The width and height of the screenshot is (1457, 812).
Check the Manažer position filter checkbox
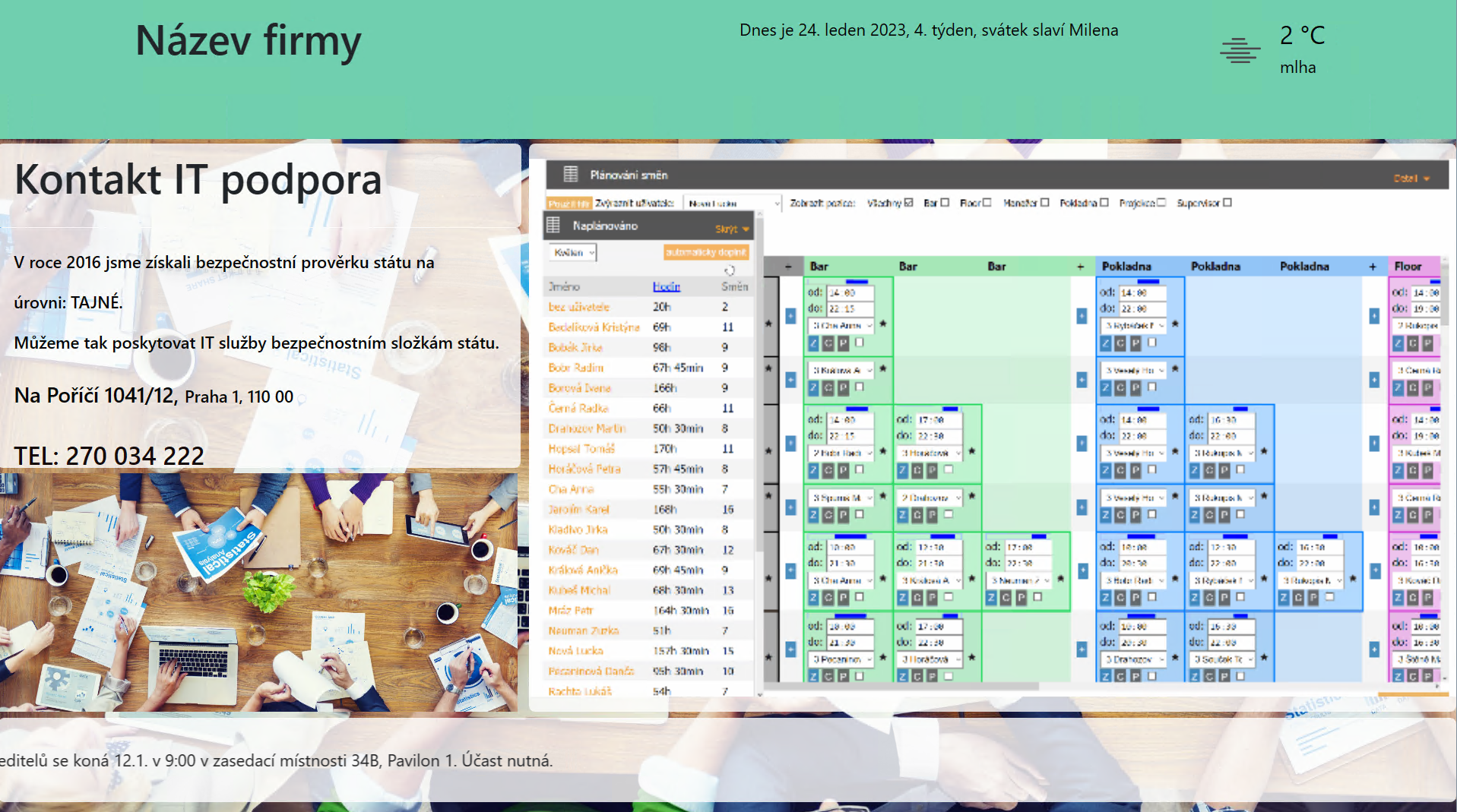(1045, 203)
